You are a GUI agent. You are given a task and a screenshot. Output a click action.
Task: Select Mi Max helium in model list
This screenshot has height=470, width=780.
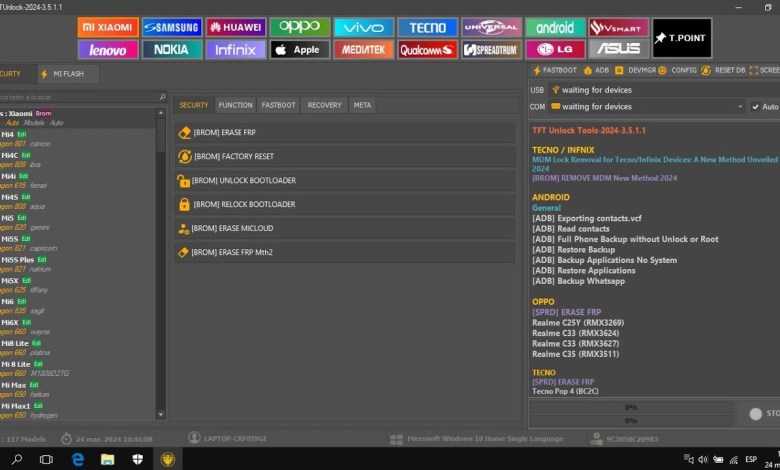pos(77,389)
